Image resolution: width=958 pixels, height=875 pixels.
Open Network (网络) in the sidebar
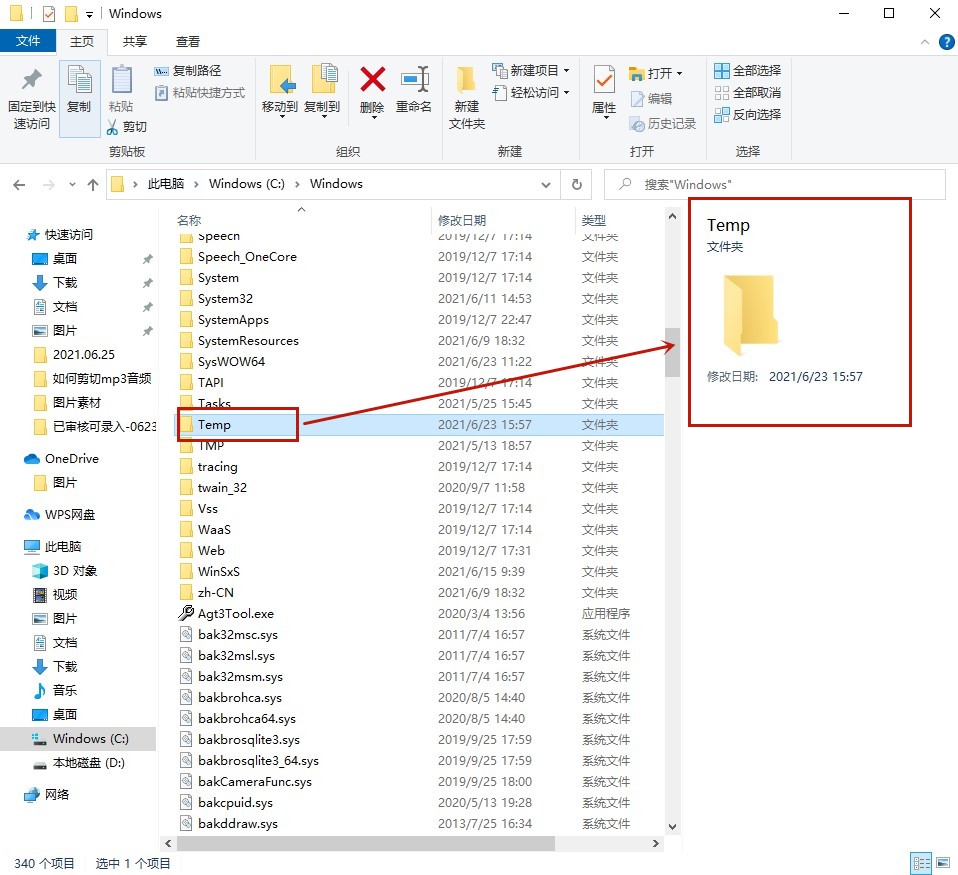tap(48, 794)
